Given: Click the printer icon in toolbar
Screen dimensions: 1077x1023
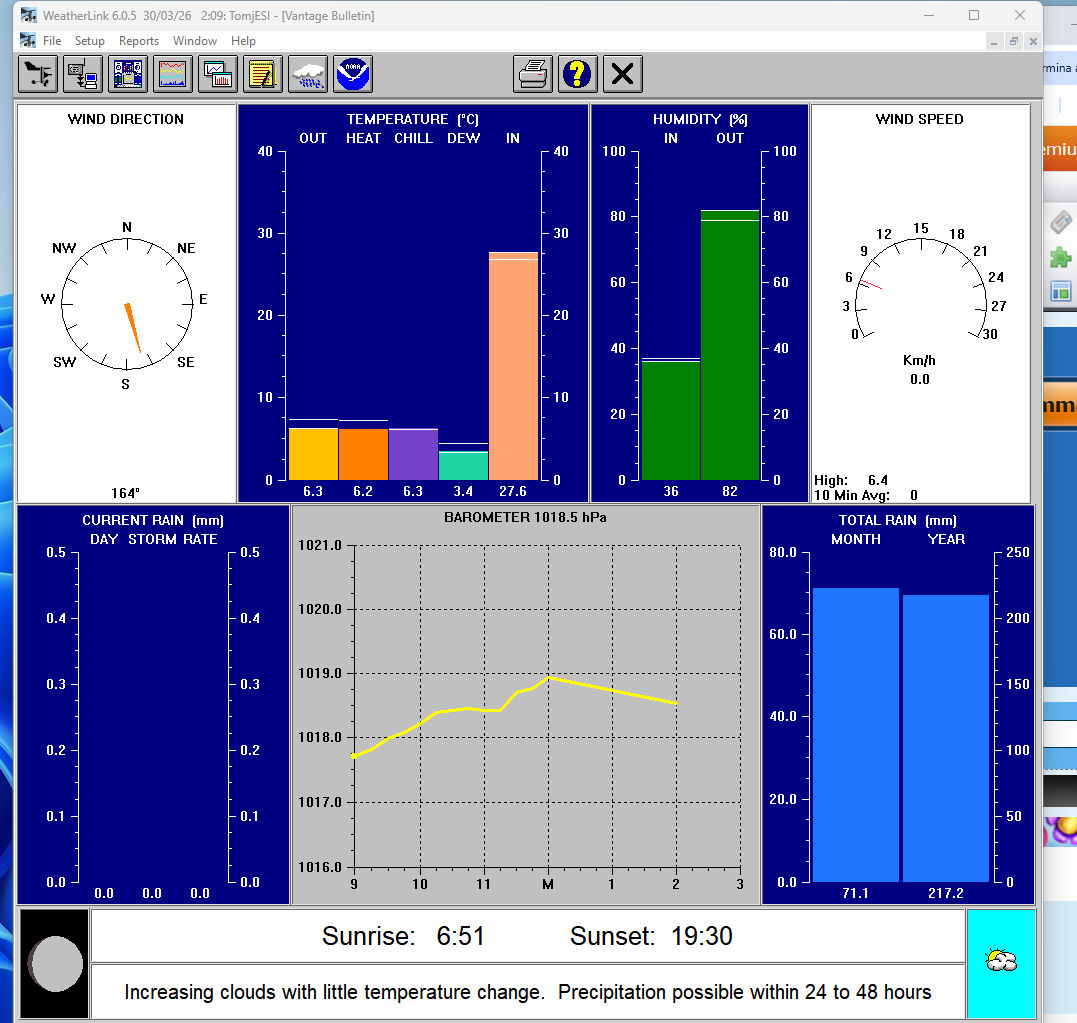Looking at the screenshot, I should coord(534,74).
